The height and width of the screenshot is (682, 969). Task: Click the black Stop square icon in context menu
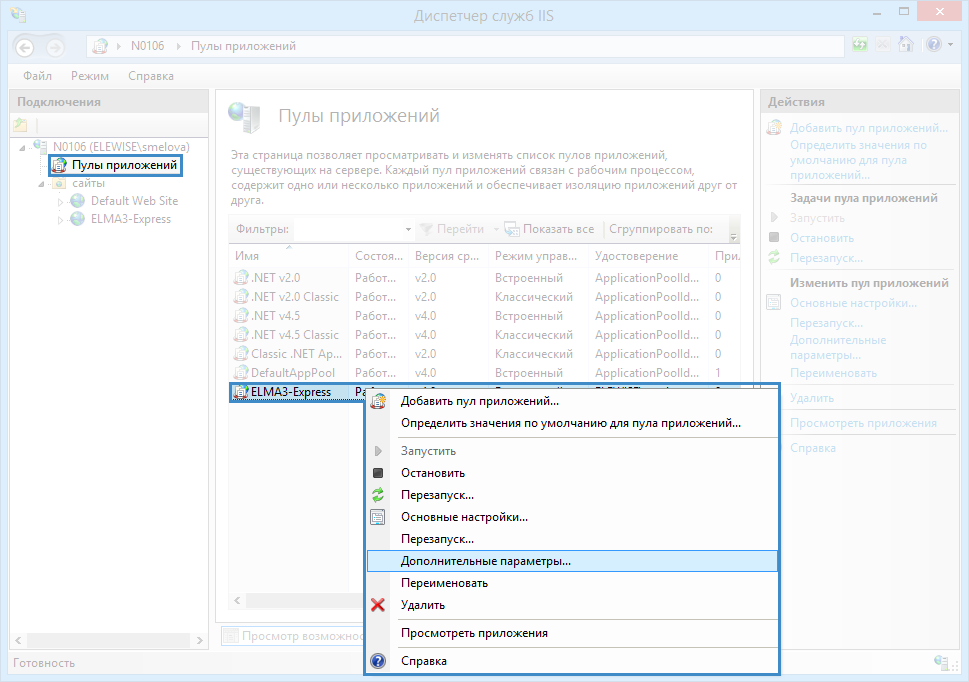(378, 473)
